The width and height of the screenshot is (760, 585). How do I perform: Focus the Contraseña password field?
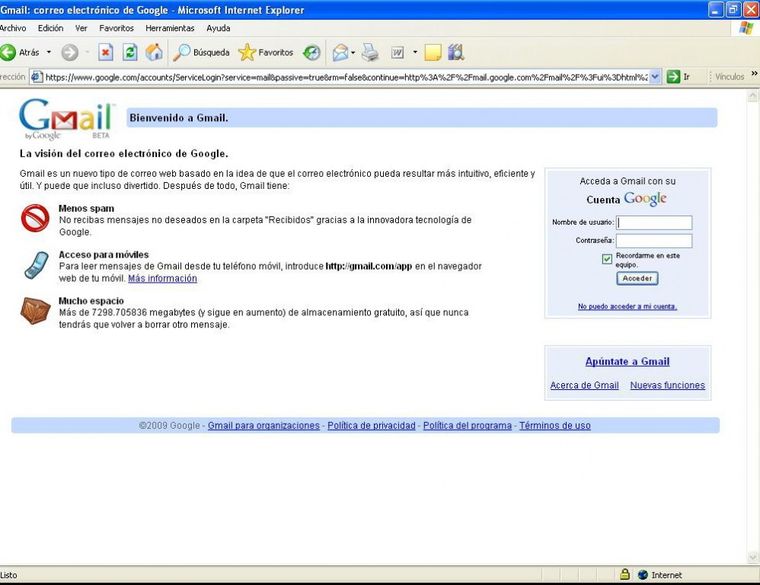tap(654, 240)
